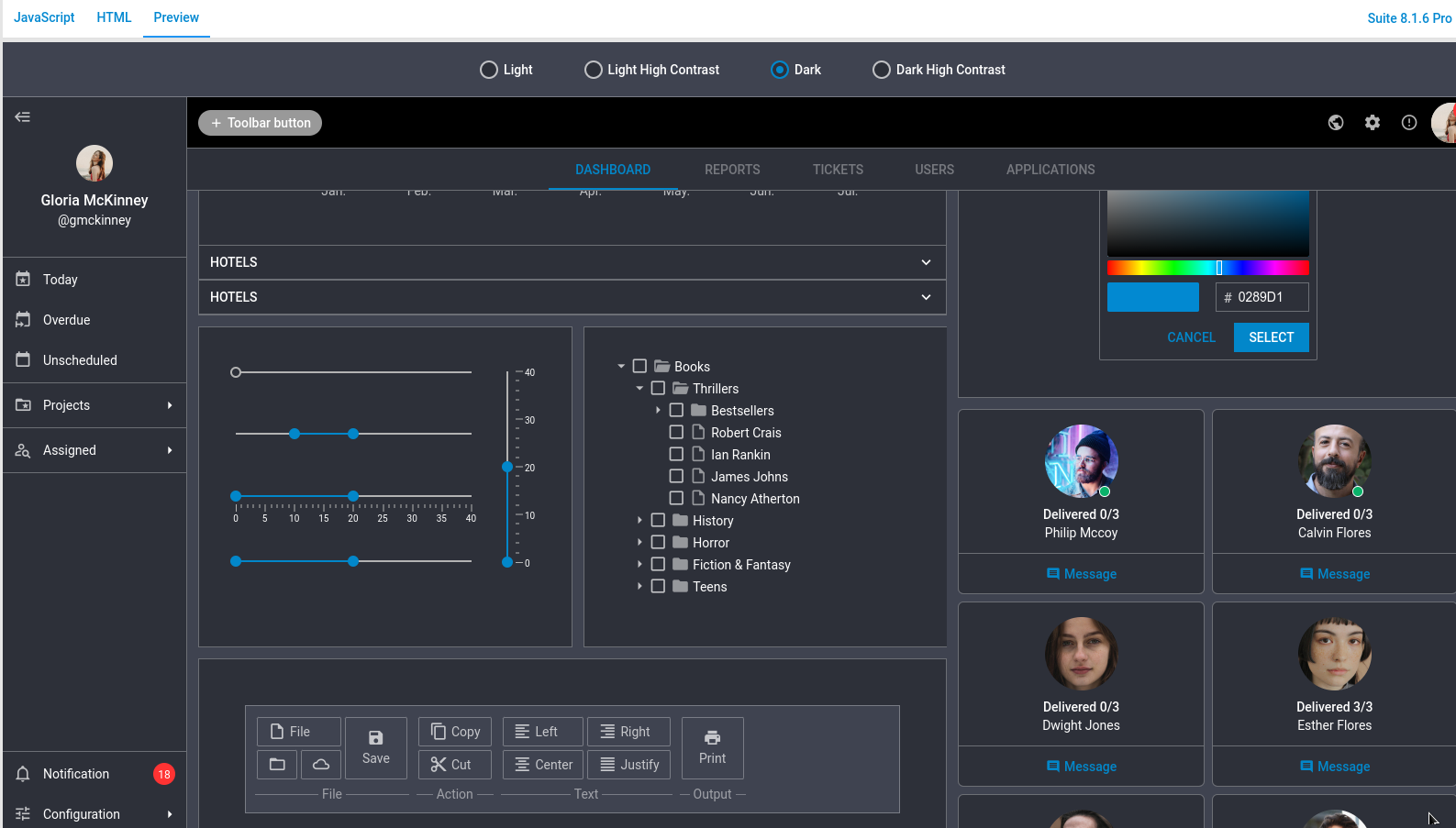Check the Robert Crais checkbox

tap(676, 432)
